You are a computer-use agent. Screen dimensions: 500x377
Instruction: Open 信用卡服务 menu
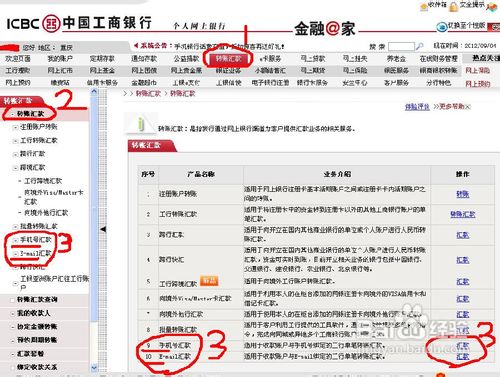[x=102, y=83]
